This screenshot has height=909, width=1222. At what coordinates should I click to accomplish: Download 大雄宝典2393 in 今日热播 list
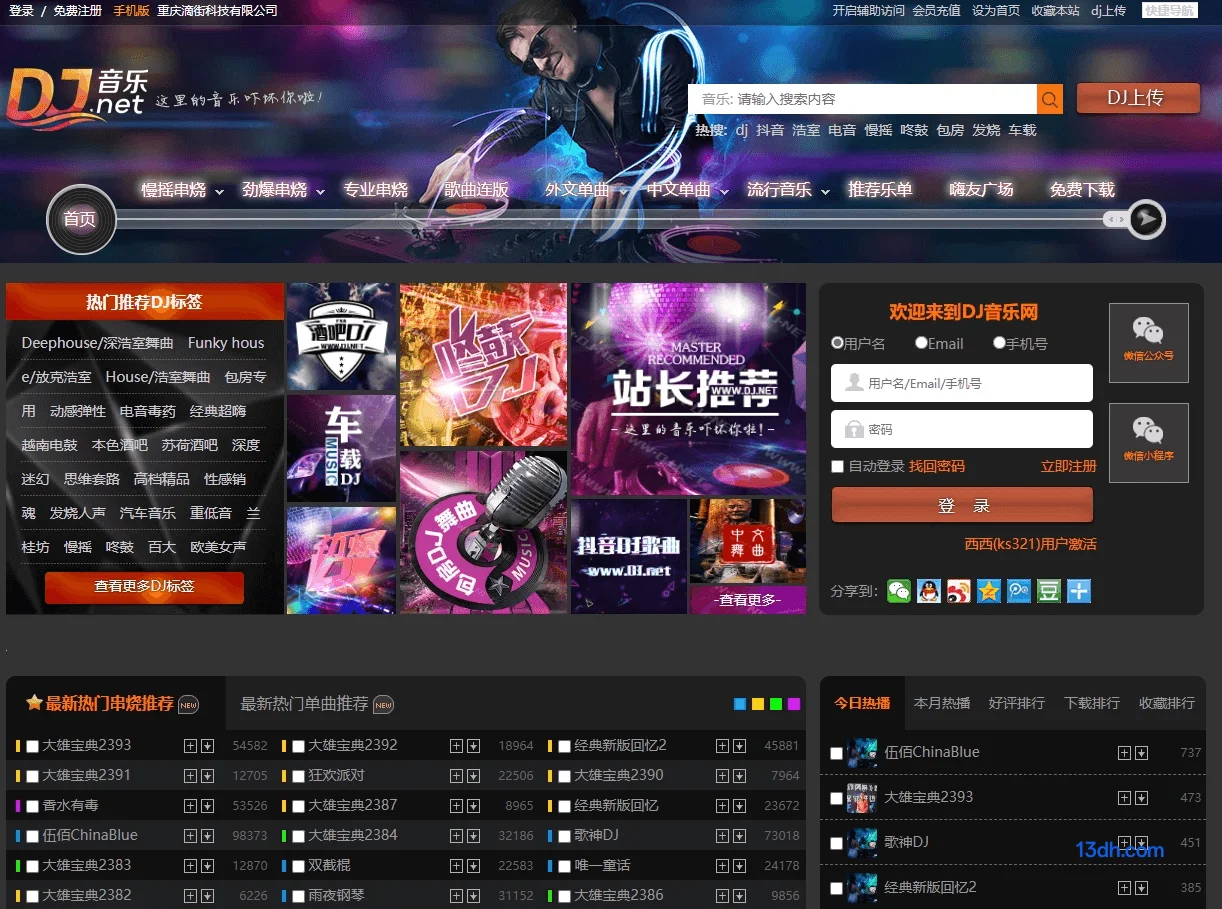[1141, 798]
